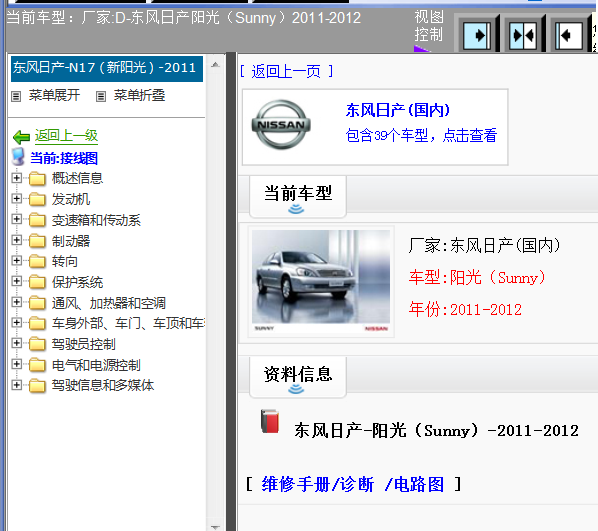
Task: Click the computer icon beside 当前:接线图
Action: click(19, 157)
